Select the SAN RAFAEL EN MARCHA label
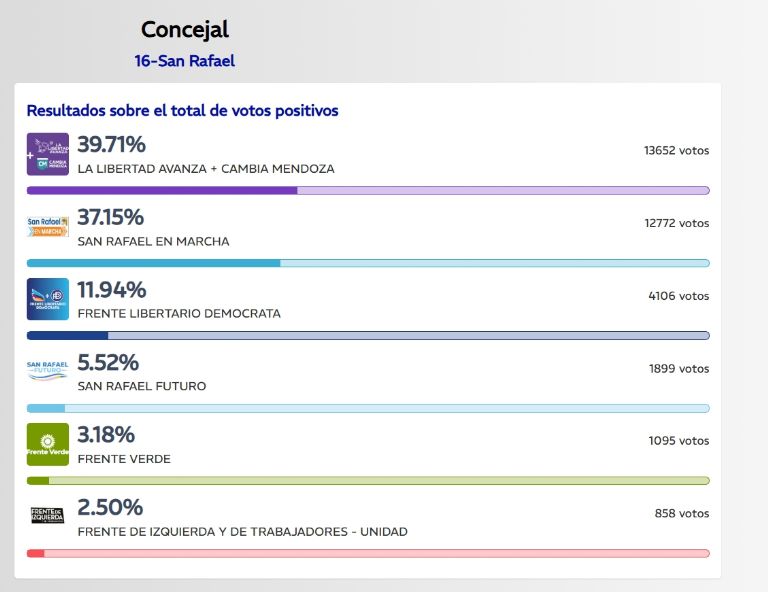 pos(153,241)
